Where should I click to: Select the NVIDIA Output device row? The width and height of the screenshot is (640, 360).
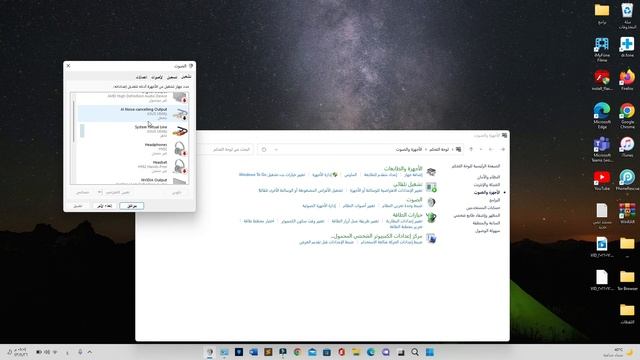pos(133,180)
